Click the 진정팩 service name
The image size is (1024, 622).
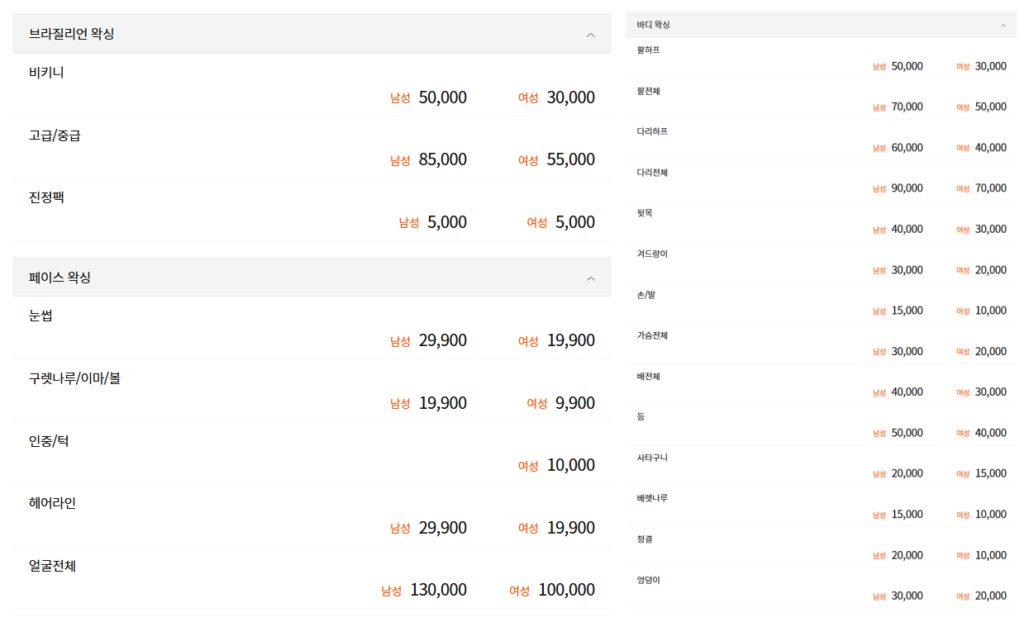click(47, 197)
